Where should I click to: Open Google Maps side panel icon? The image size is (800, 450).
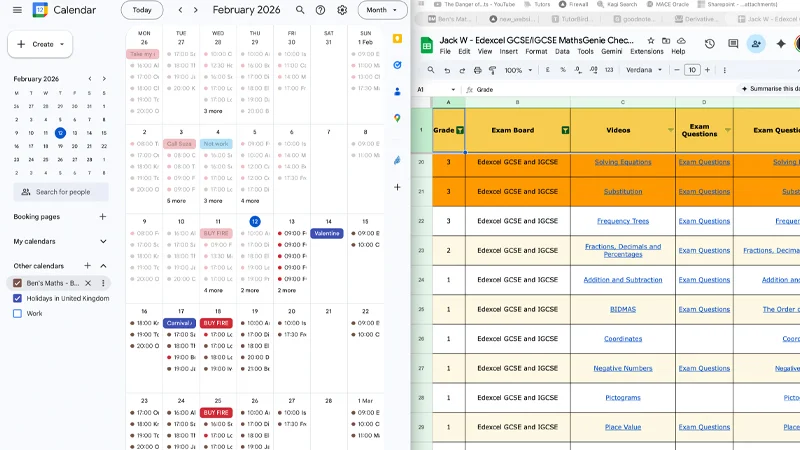397,118
